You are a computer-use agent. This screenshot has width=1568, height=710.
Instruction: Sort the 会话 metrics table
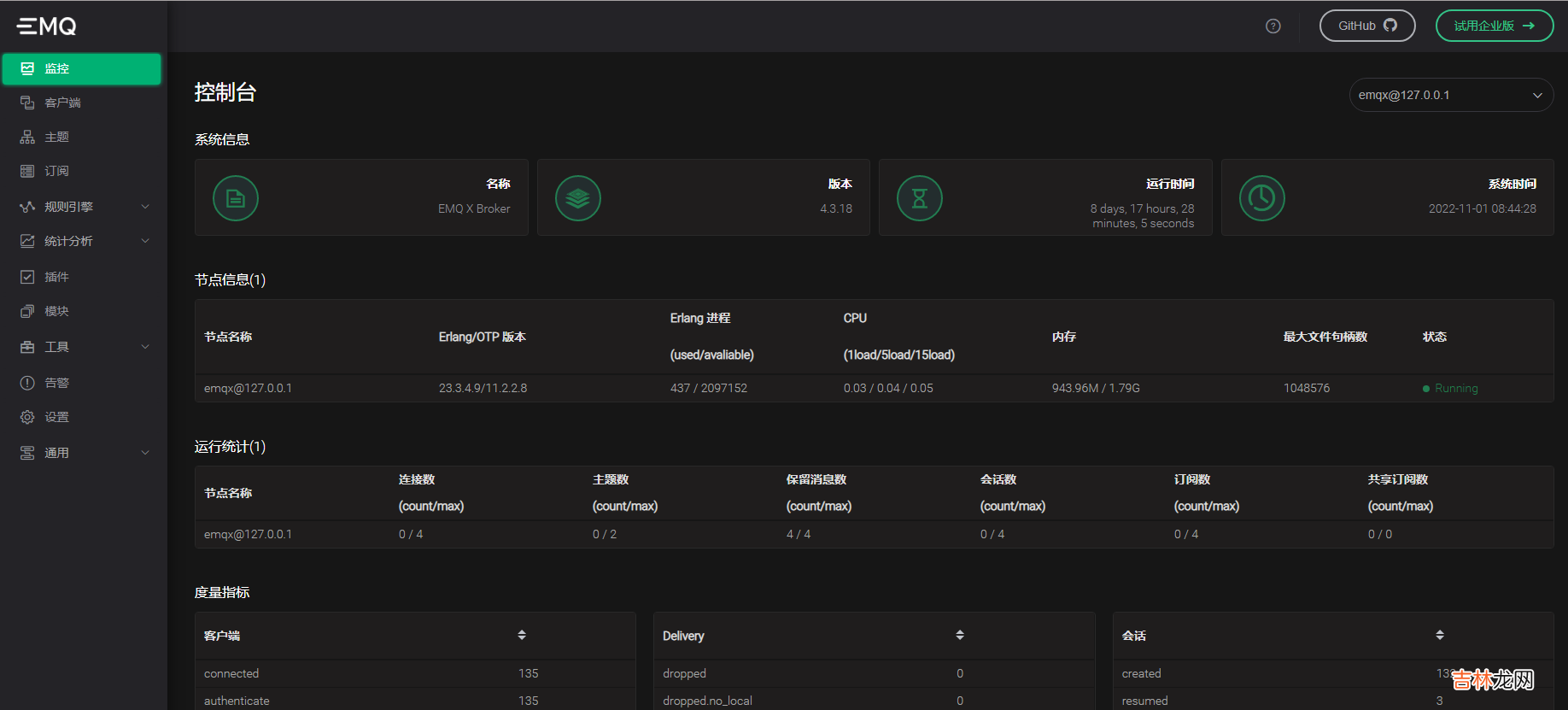pyautogui.click(x=1440, y=635)
